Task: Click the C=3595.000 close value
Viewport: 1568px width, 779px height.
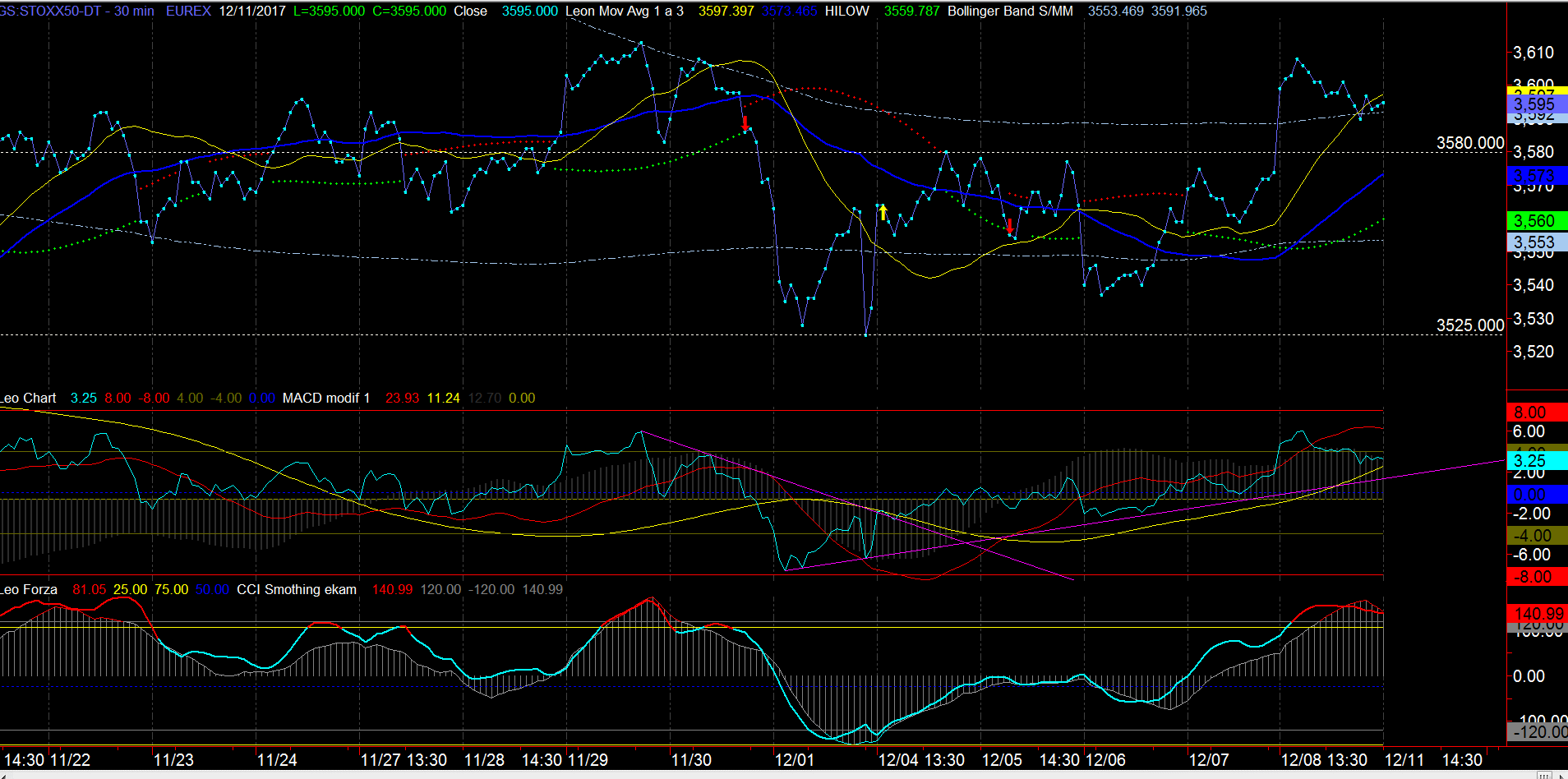Action: pos(409,12)
